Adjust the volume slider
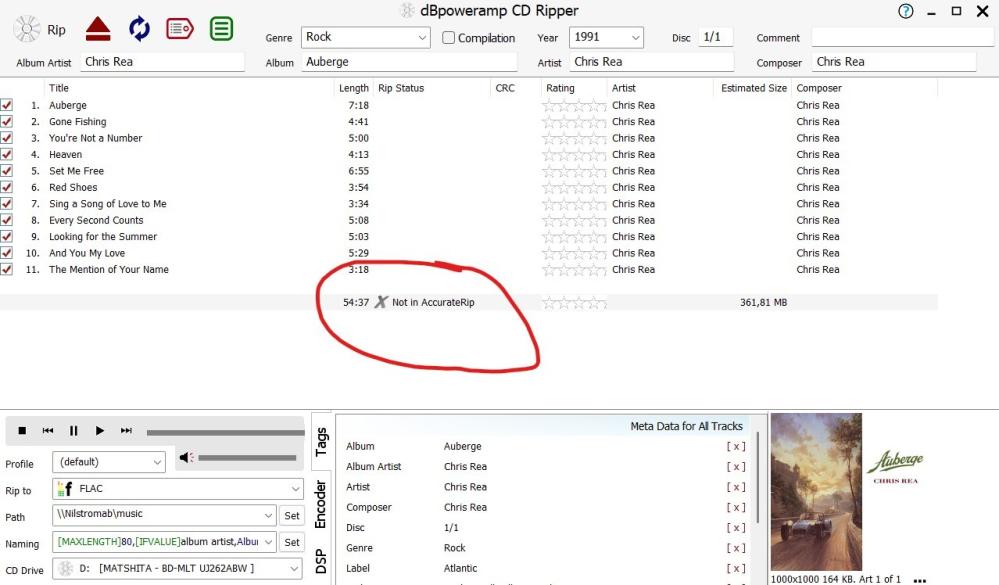The image size is (999, 585). pyautogui.click(x=247, y=458)
